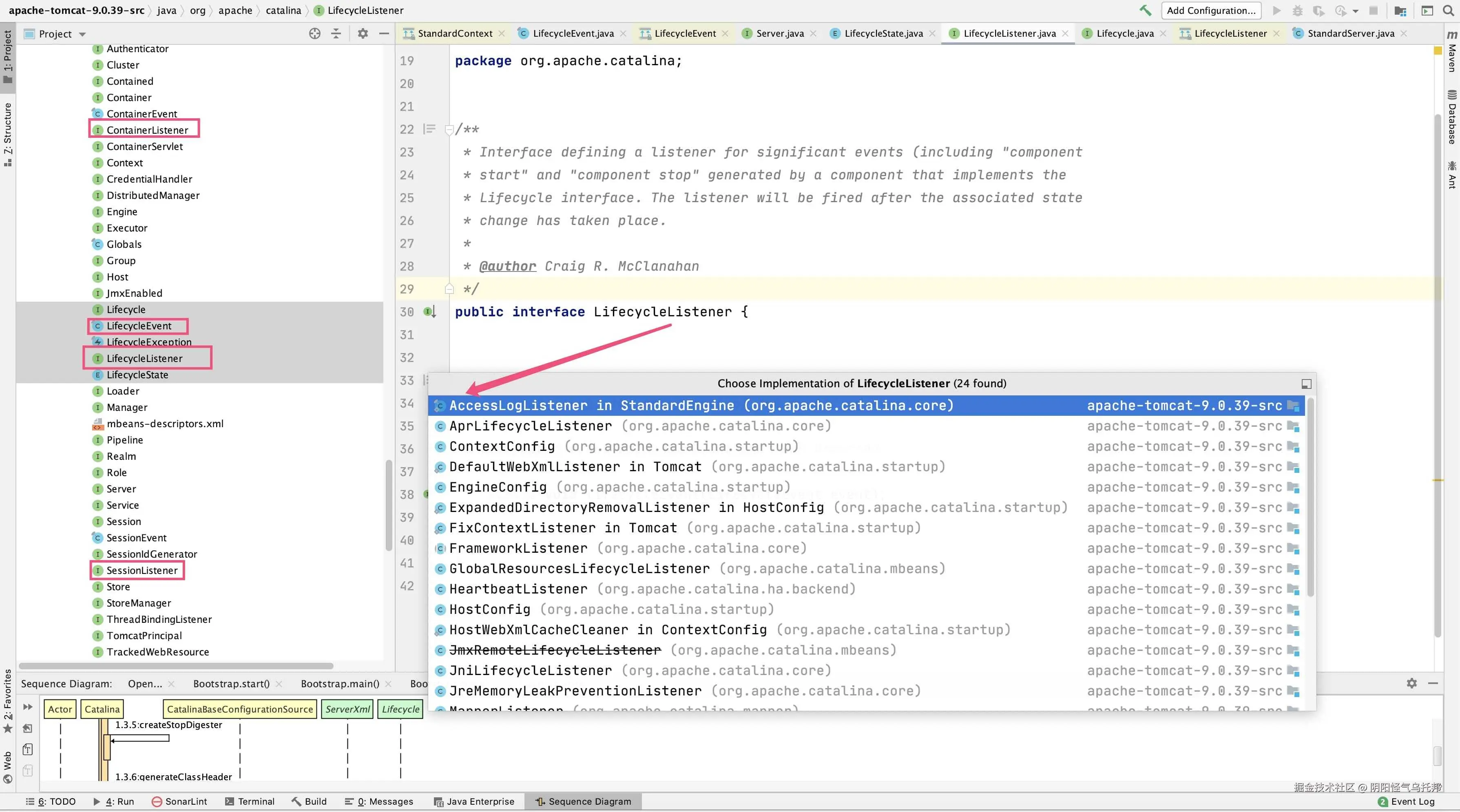Open Project panel settings gear

click(x=363, y=33)
